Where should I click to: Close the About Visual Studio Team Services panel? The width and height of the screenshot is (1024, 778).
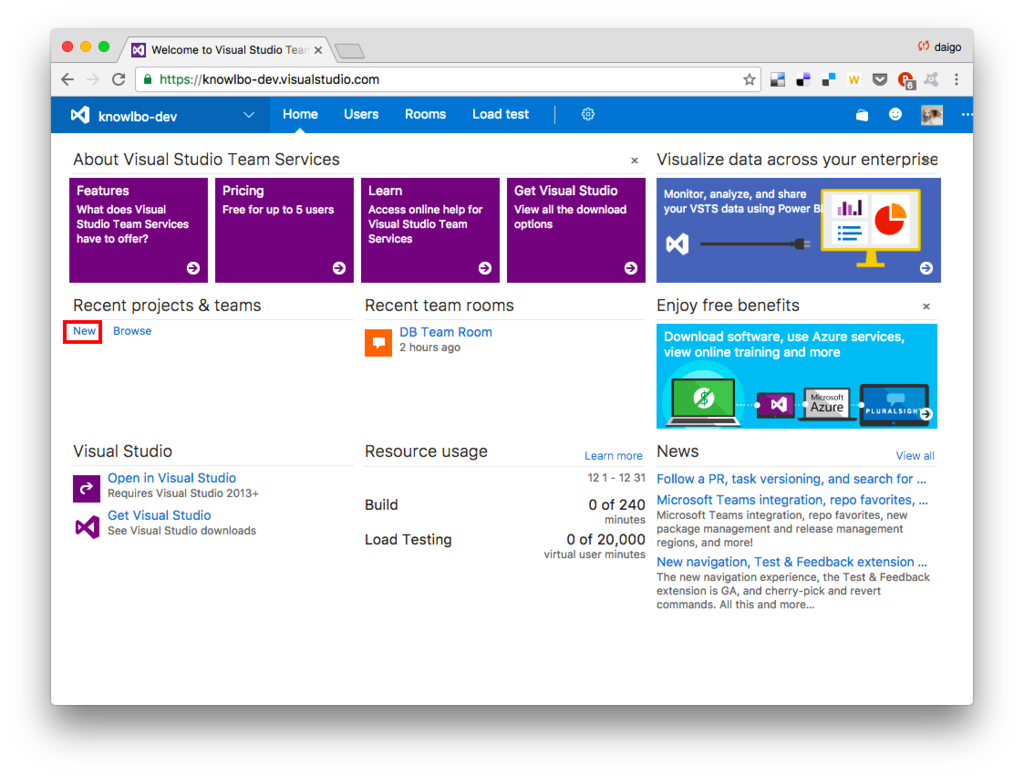click(x=634, y=161)
